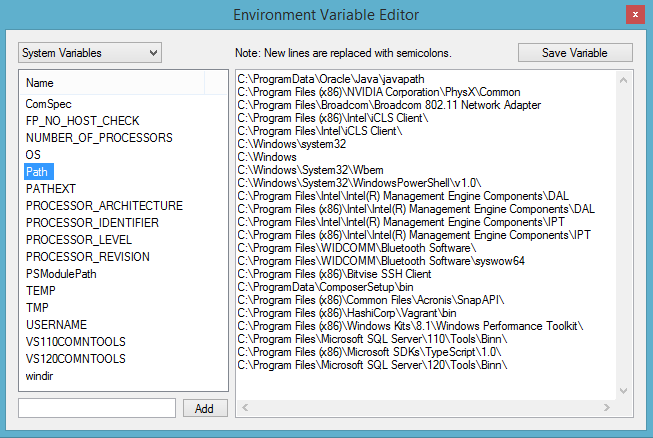Pick the TEMP variable
This screenshot has width=653, height=438.
click(x=41, y=290)
